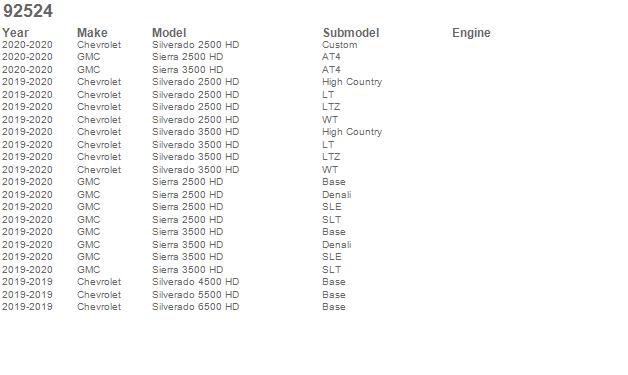This screenshot has height=375, width=628.
Task: Click the first 2020-2020 year cell
Action: coord(27,45)
